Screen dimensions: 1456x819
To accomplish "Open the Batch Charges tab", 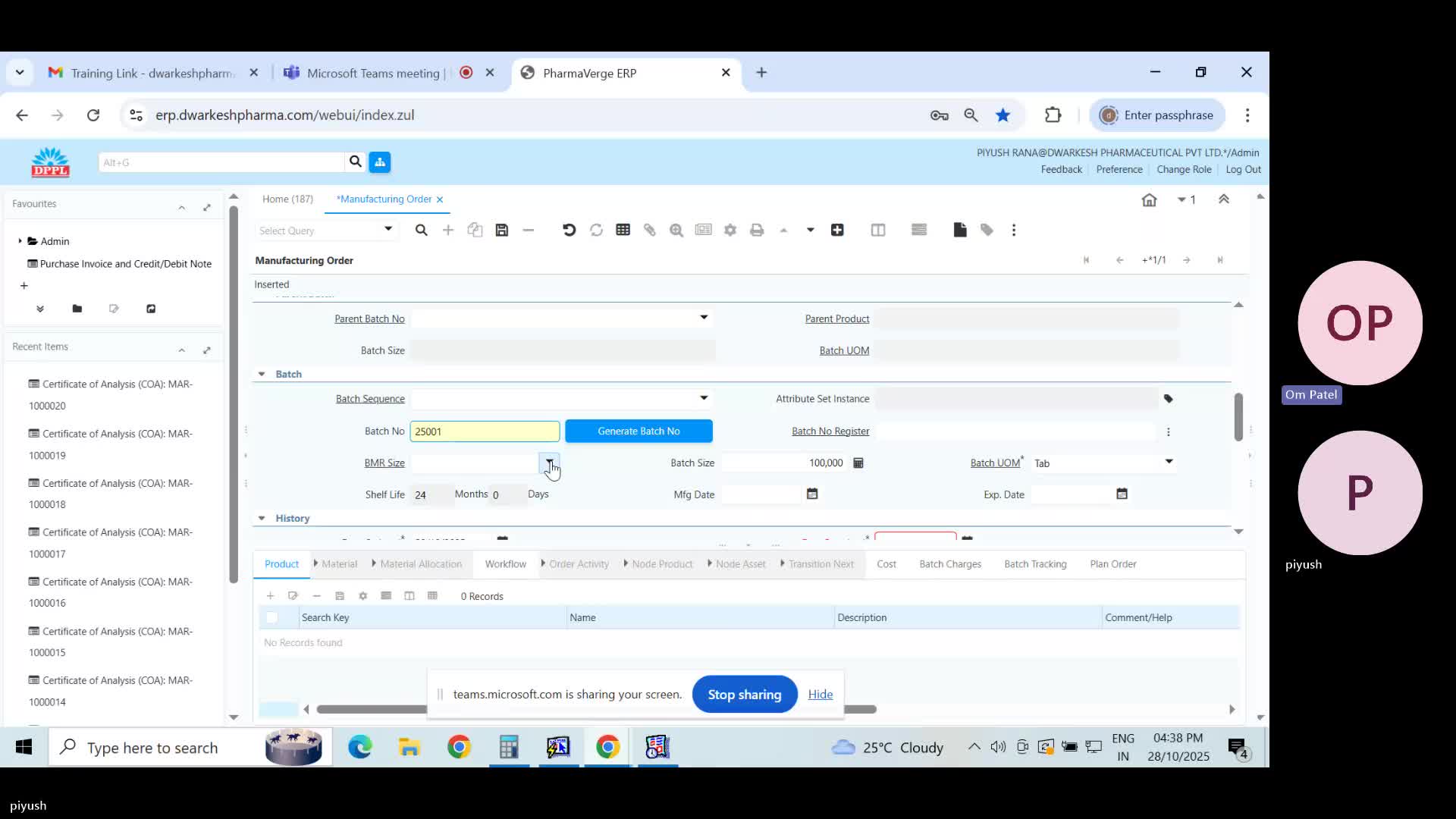I will pyautogui.click(x=950, y=563).
